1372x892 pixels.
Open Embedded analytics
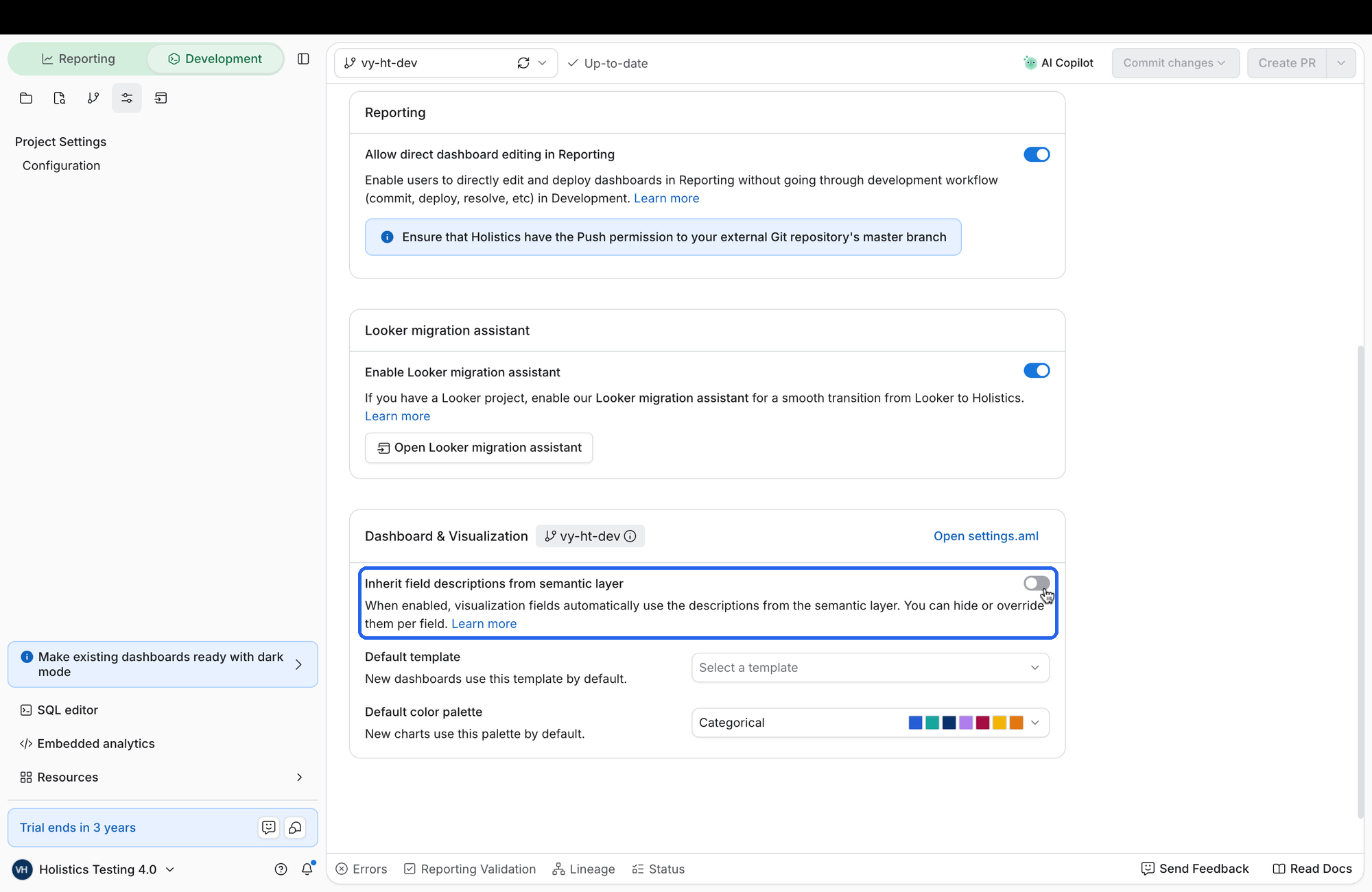pos(87,744)
